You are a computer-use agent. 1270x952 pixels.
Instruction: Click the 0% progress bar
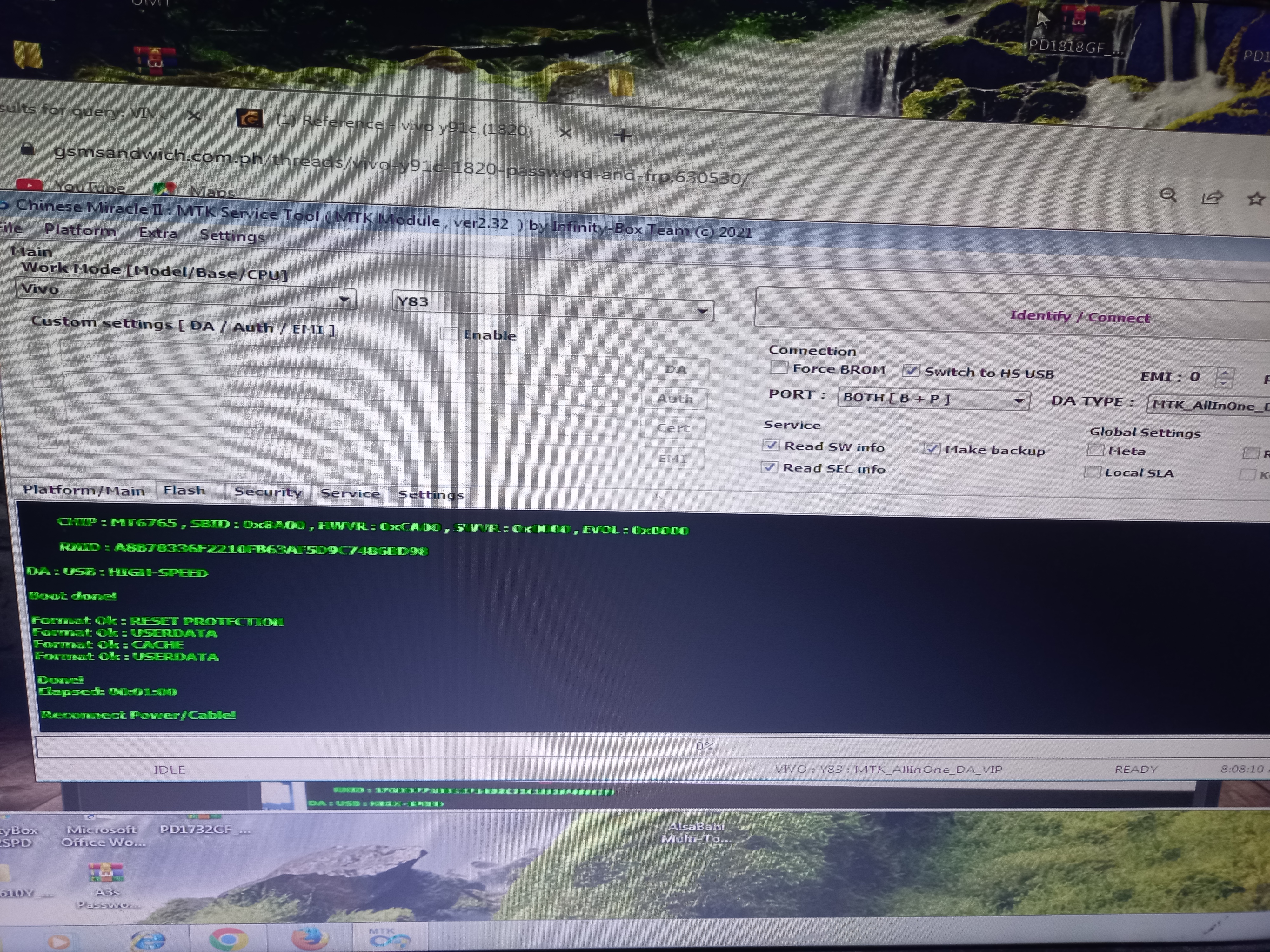(x=652, y=746)
